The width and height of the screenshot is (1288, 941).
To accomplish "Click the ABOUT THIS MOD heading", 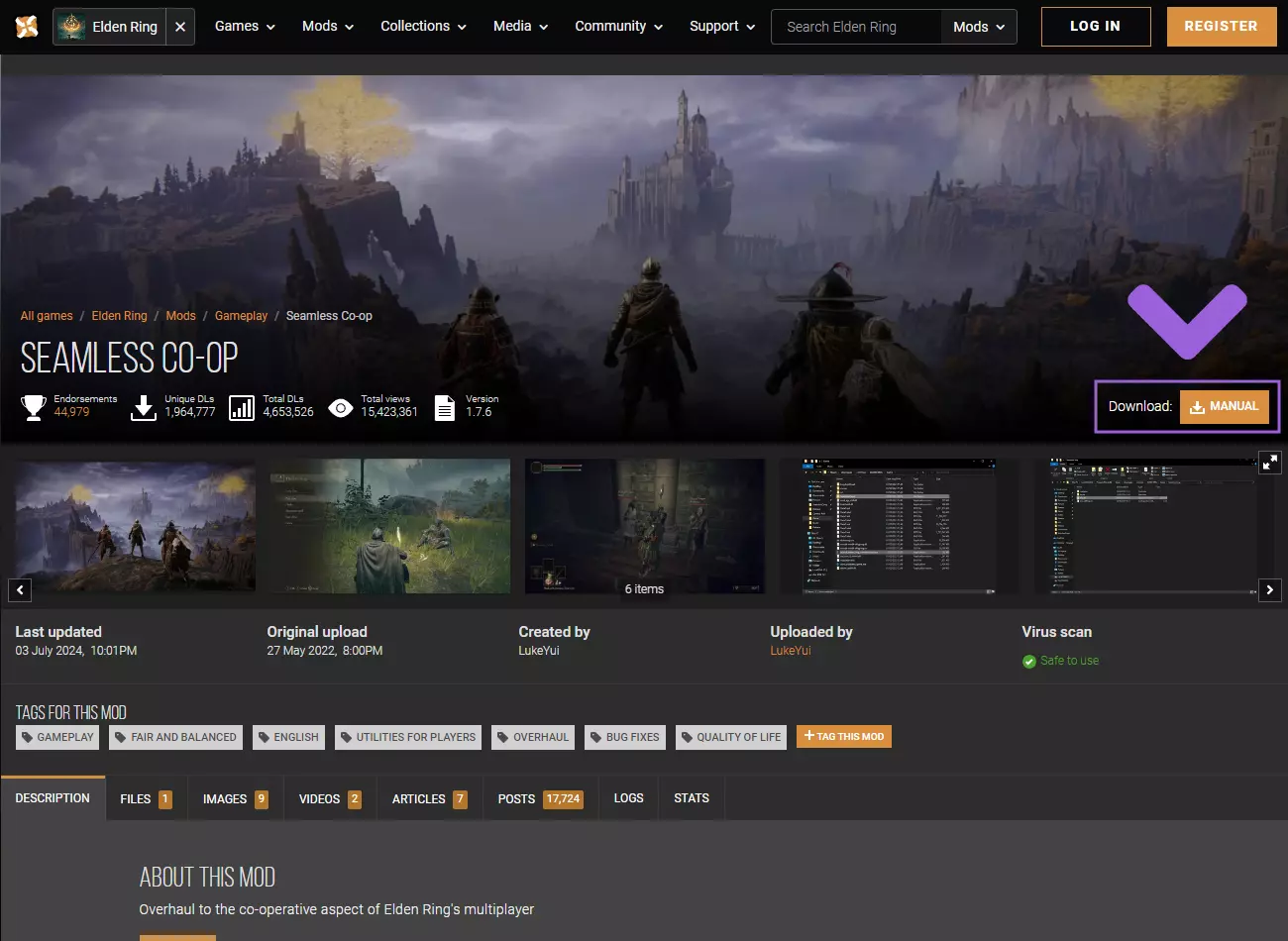I will point(207,878).
